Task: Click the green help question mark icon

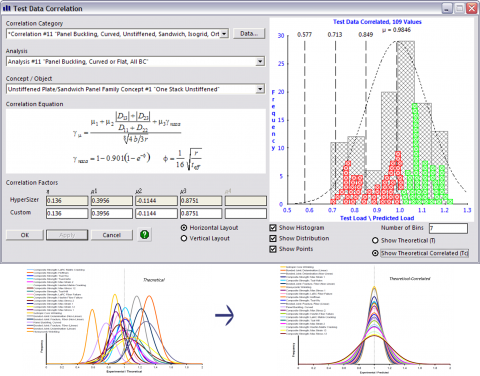Action: 144,234
